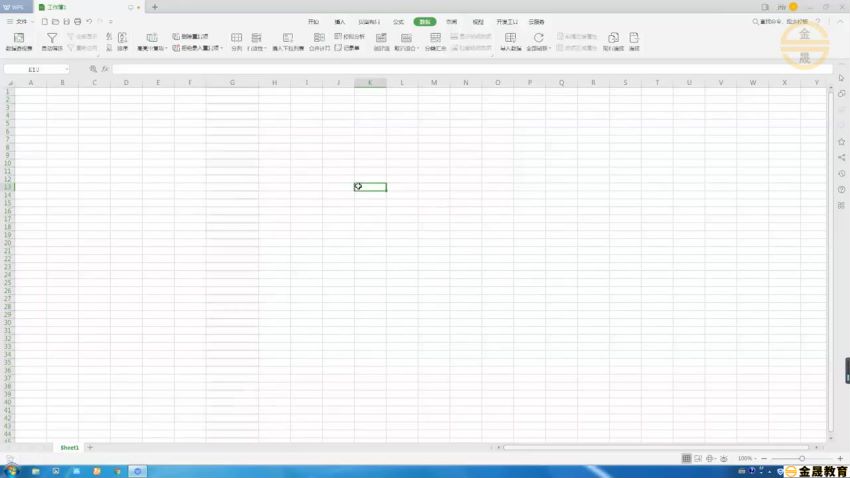Open a new document tab with plus
850x478 pixels.
coord(155,7)
